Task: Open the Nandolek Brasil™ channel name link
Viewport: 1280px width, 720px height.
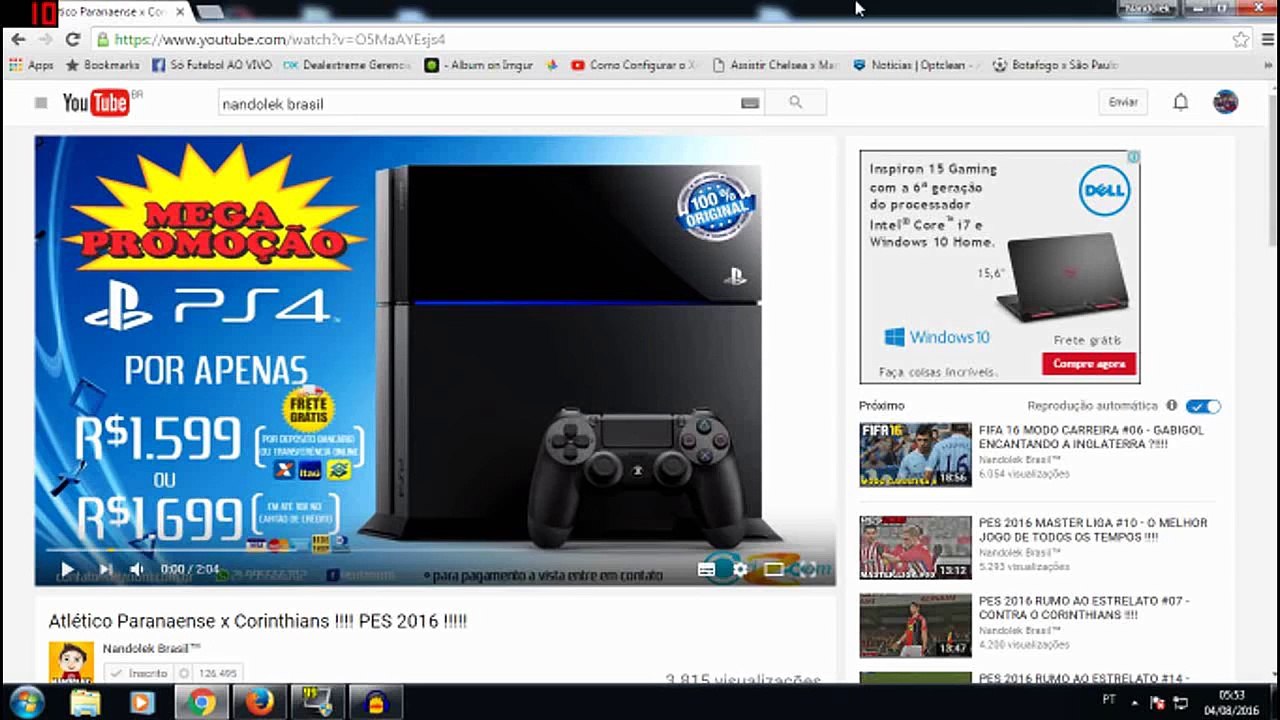Action: (x=151, y=648)
